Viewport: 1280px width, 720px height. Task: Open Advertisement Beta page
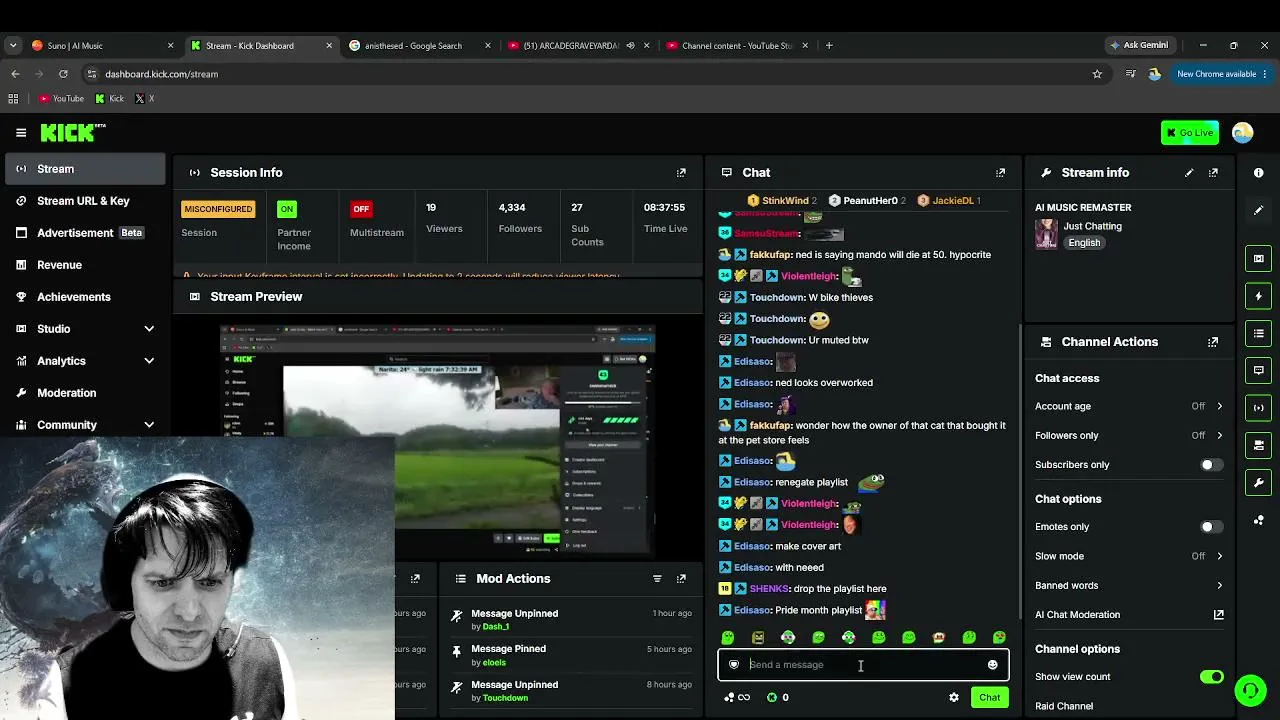(x=84, y=233)
